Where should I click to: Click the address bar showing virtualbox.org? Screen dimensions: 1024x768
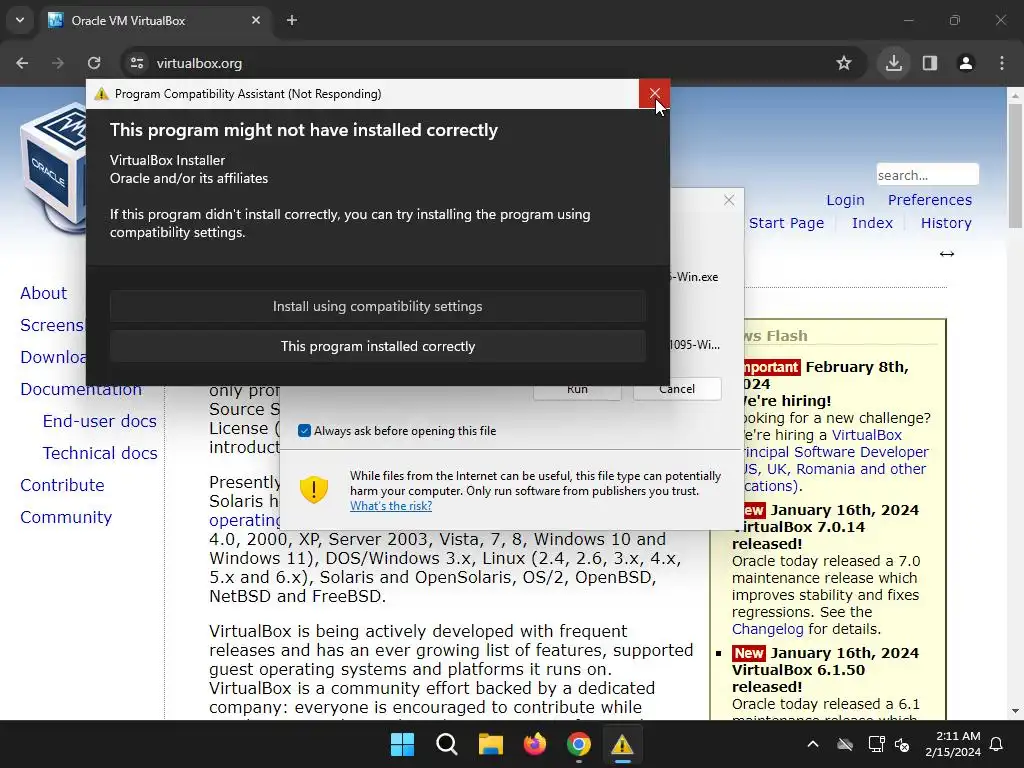click(x=483, y=63)
